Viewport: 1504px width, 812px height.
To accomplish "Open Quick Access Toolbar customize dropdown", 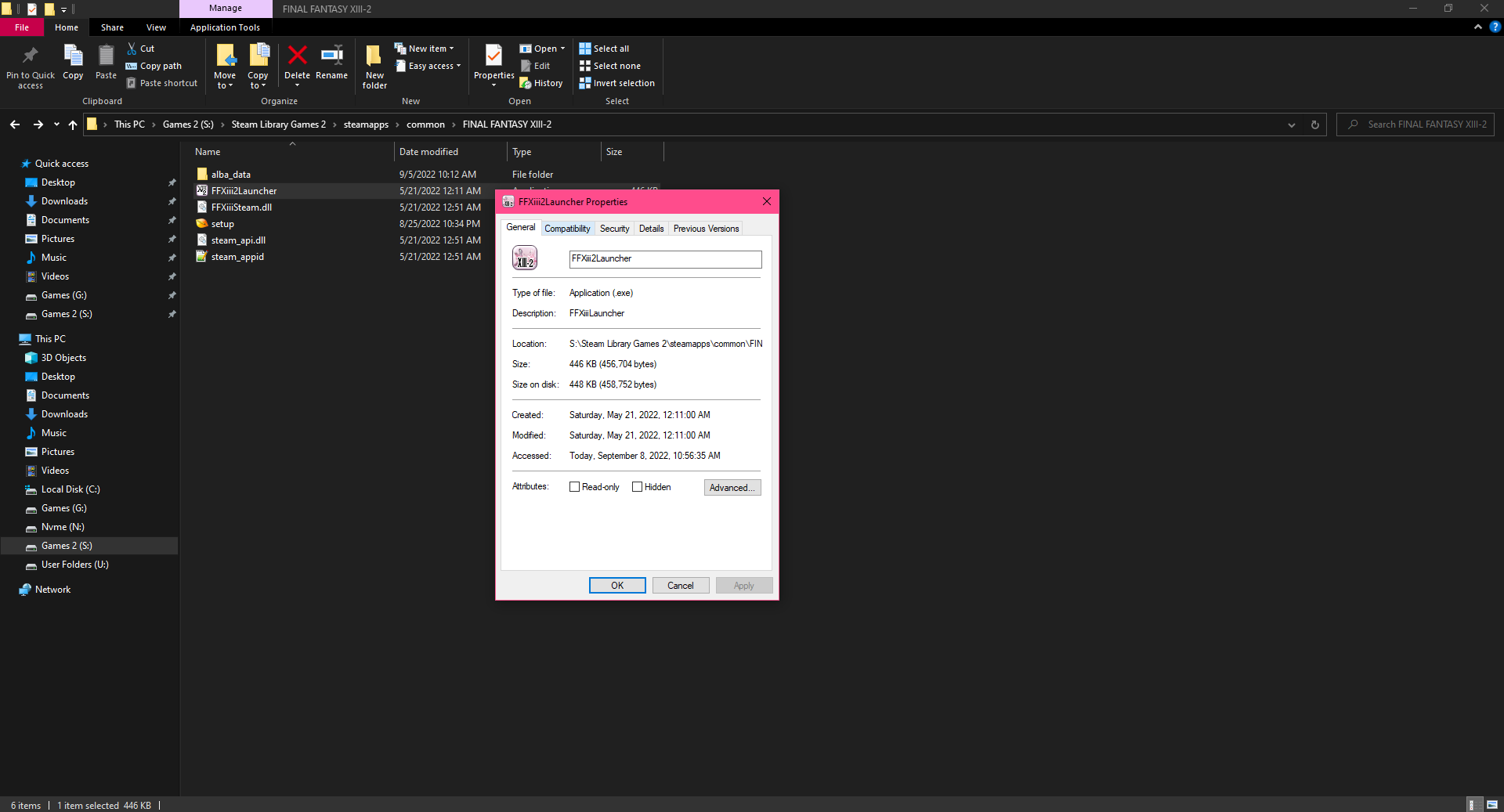I will [64, 9].
